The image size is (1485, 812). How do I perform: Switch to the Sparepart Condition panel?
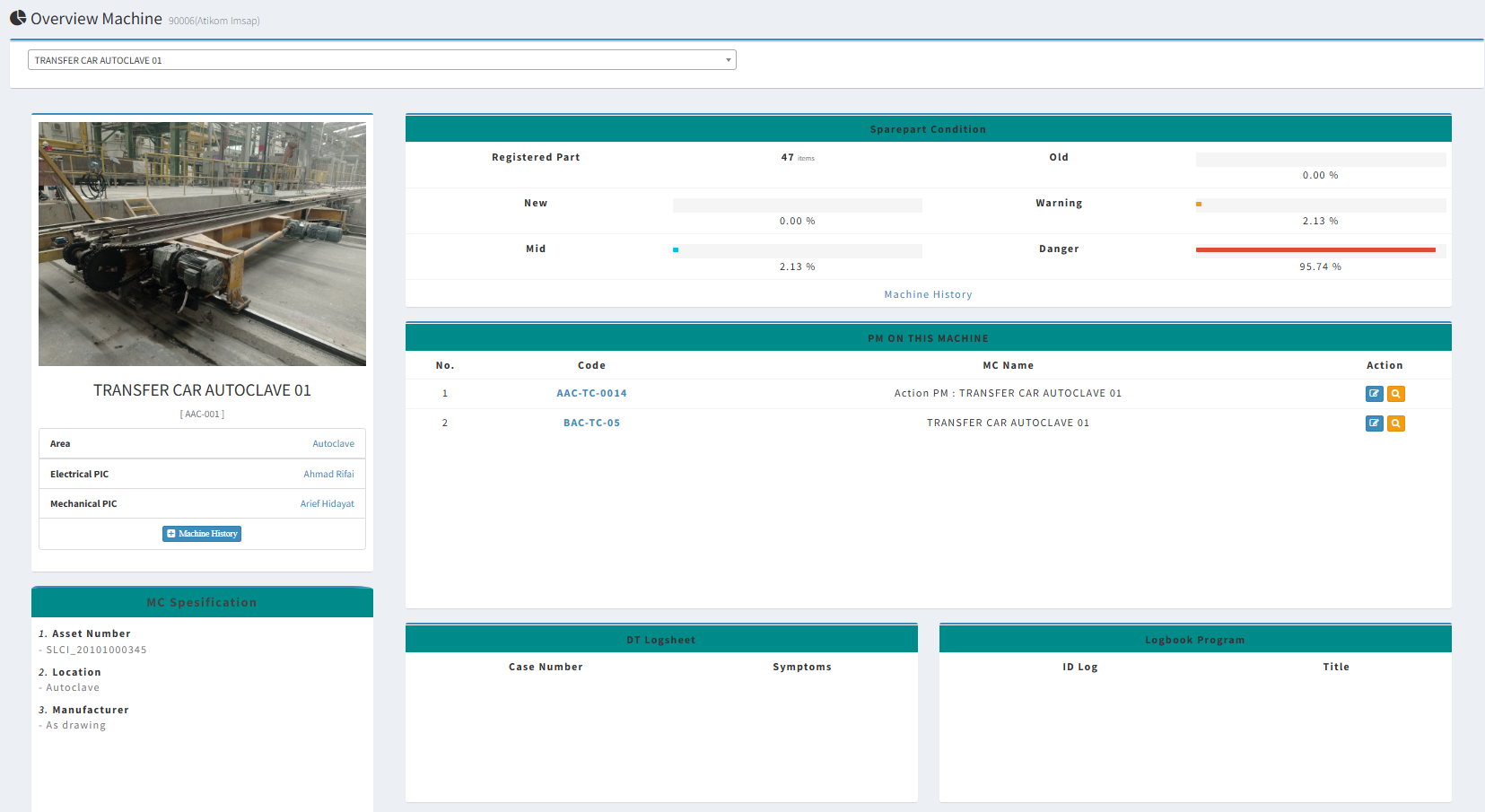click(x=928, y=128)
